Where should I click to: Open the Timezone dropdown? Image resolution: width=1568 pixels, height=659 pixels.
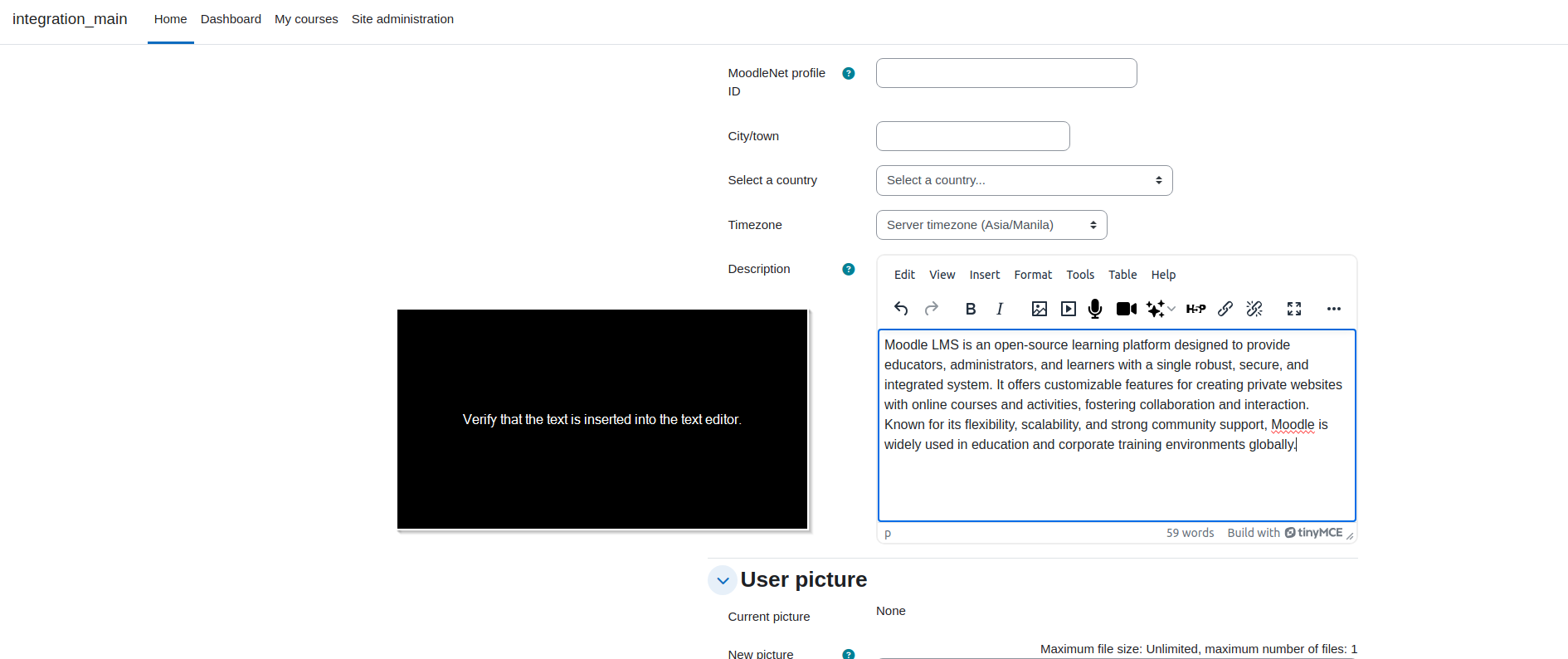click(x=991, y=225)
